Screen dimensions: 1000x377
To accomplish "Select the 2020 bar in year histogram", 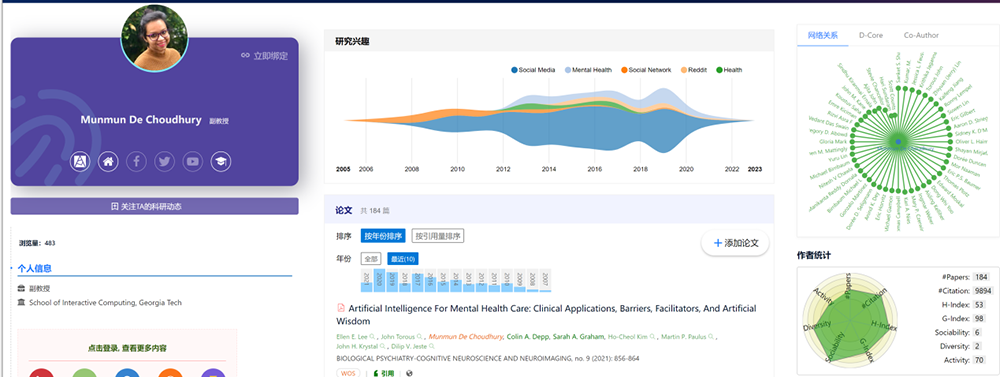I will (x=379, y=281).
